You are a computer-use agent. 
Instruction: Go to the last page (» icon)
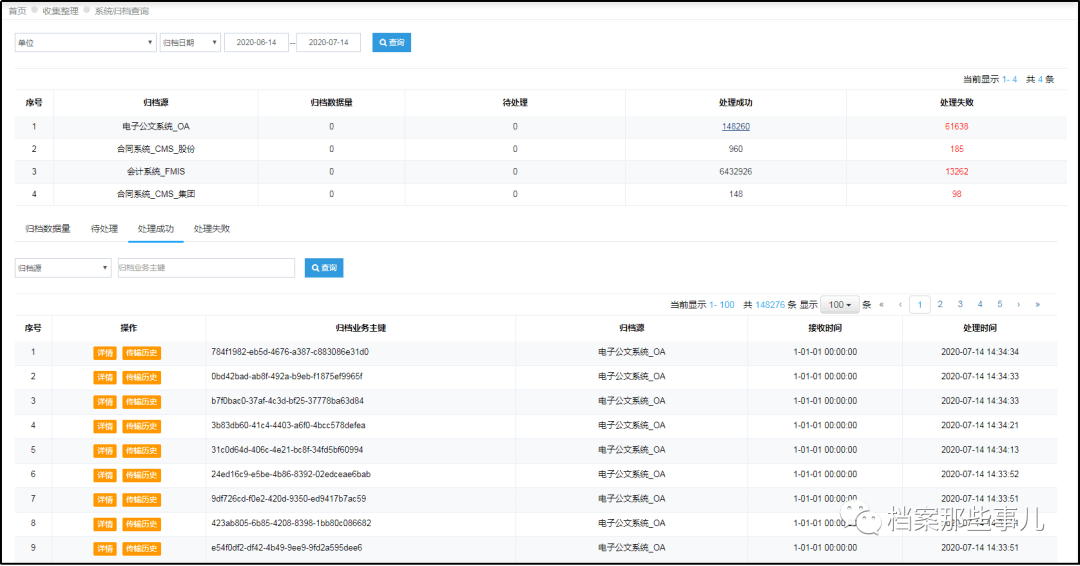(x=1037, y=304)
